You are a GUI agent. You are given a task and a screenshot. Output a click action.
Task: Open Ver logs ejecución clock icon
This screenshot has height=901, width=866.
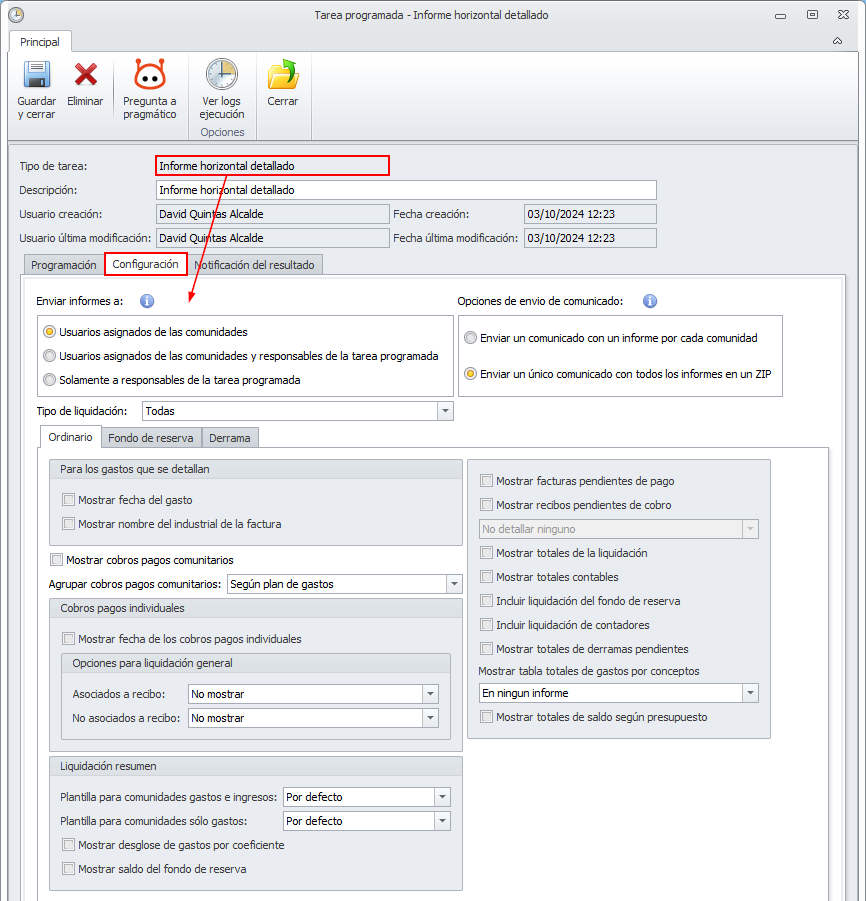[222, 74]
